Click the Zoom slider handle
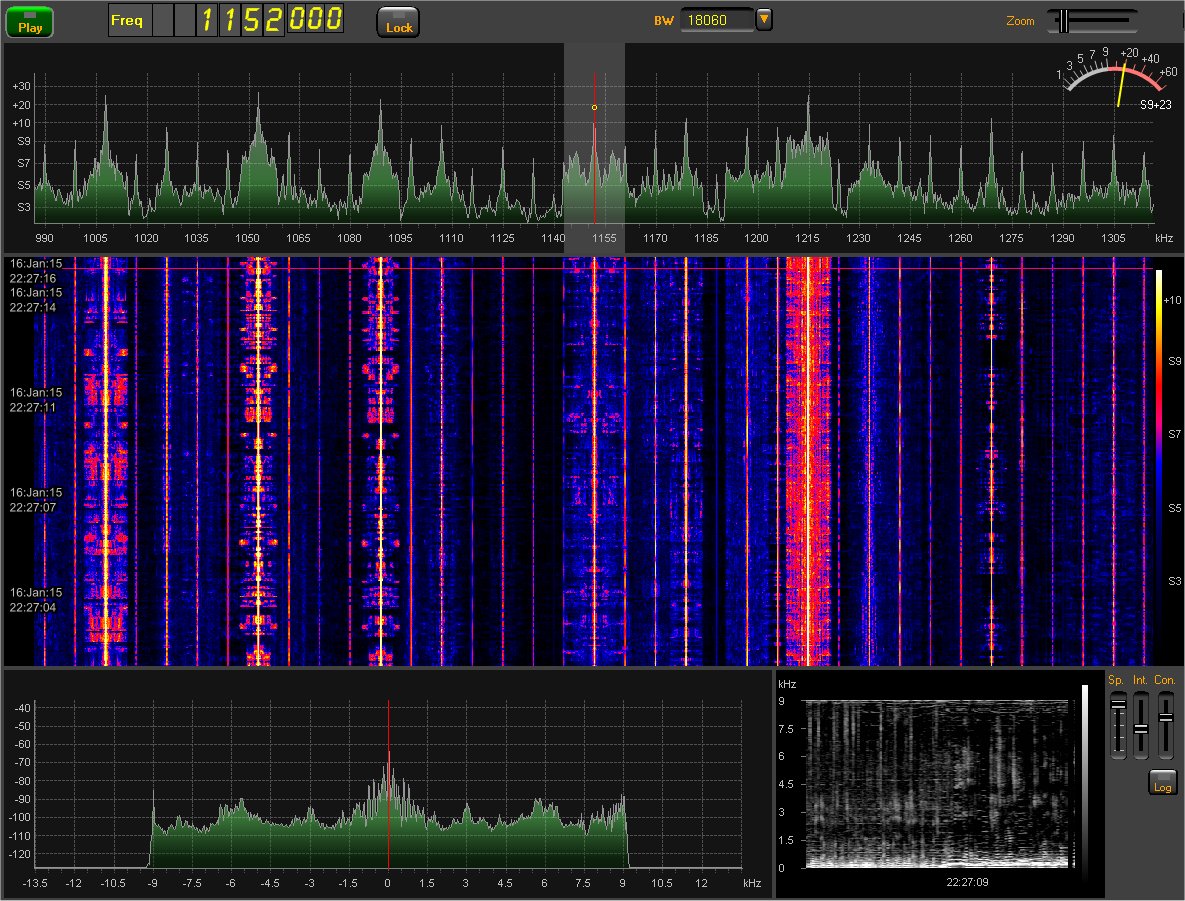 click(x=1065, y=20)
